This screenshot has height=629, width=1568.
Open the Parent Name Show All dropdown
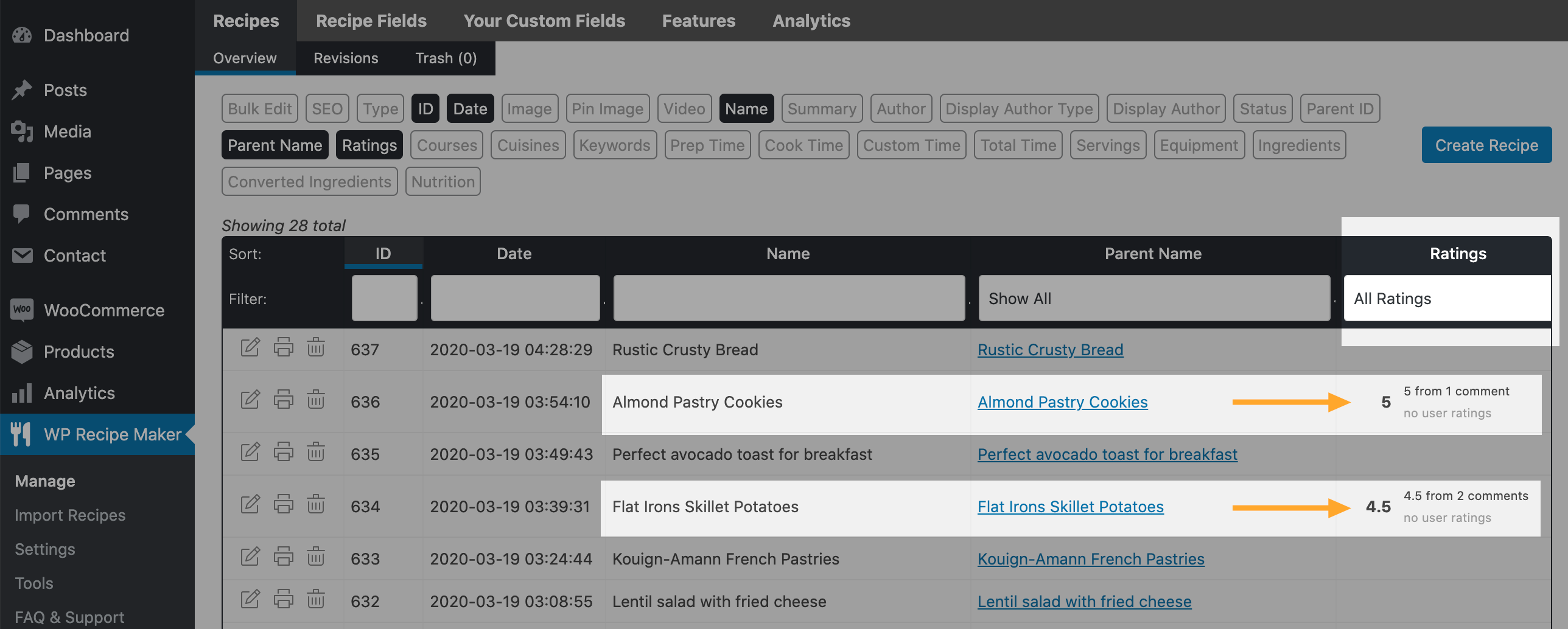pyautogui.click(x=1153, y=299)
